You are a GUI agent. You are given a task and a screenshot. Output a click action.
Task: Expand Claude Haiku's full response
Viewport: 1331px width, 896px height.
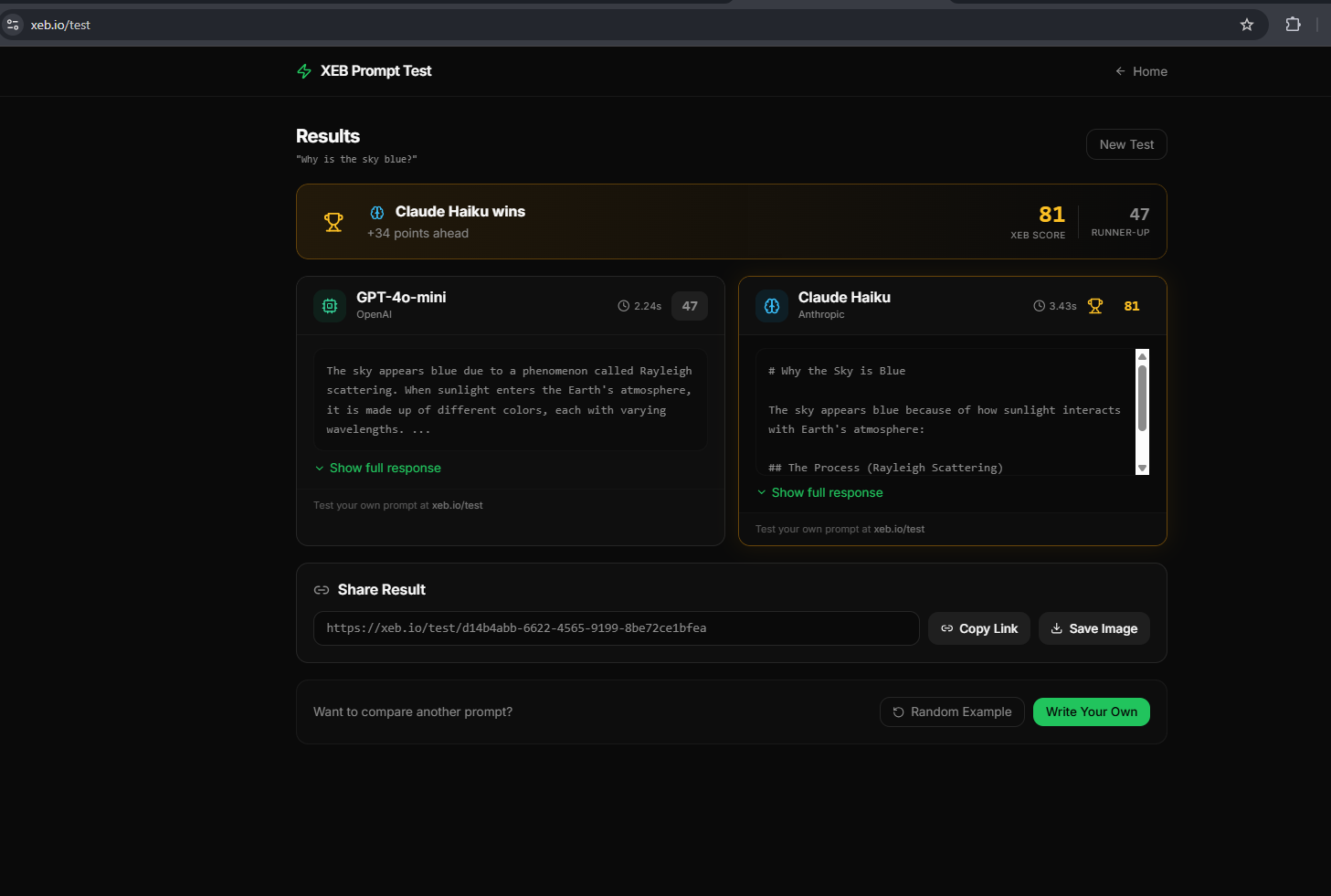819,492
